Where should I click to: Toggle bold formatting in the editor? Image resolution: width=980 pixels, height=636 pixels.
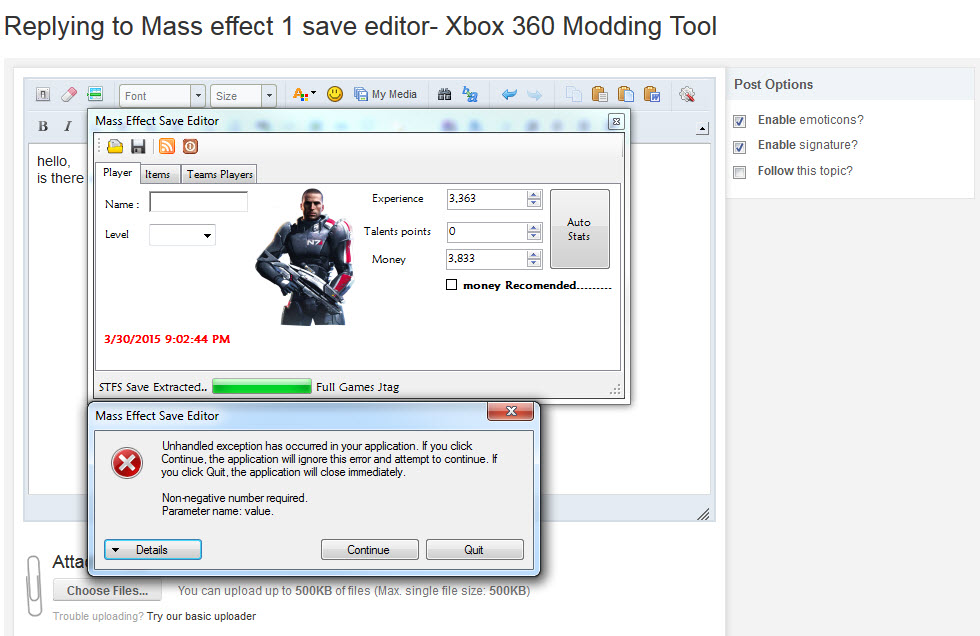coord(43,126)
